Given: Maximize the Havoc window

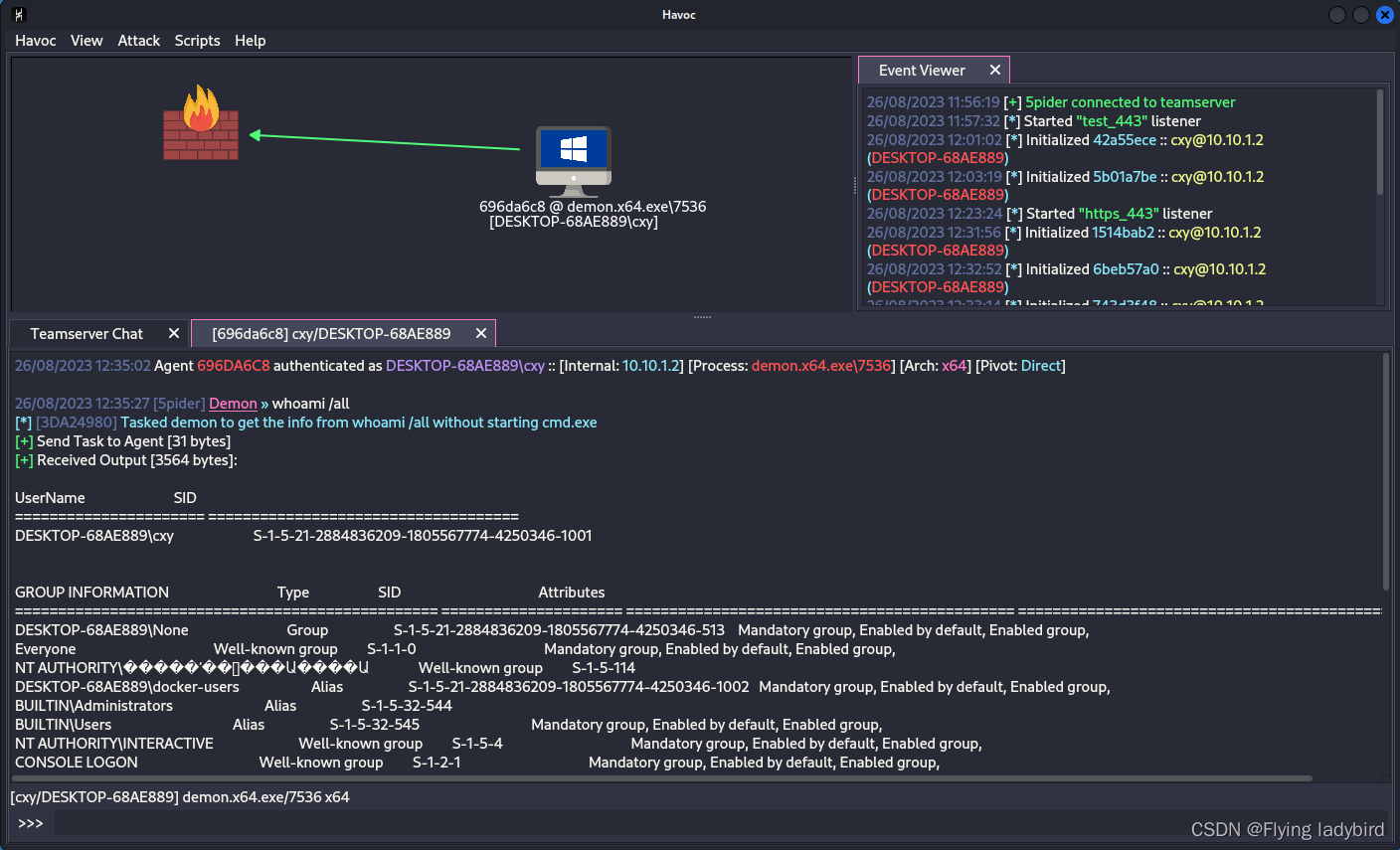Looking at the screenshot, I should click(x=1360, y=15).
